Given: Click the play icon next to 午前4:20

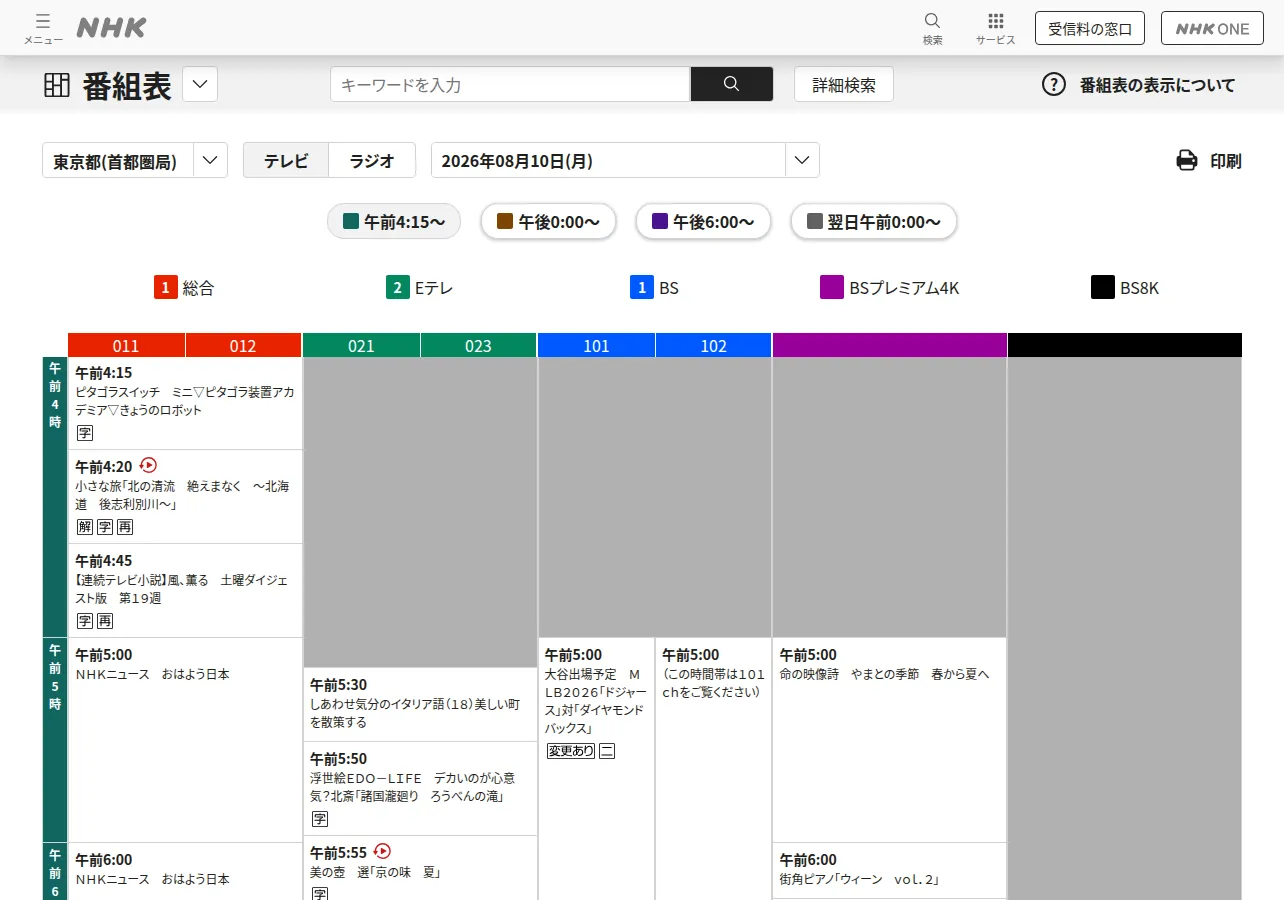Looking at the screenshot, I should 149,465.
